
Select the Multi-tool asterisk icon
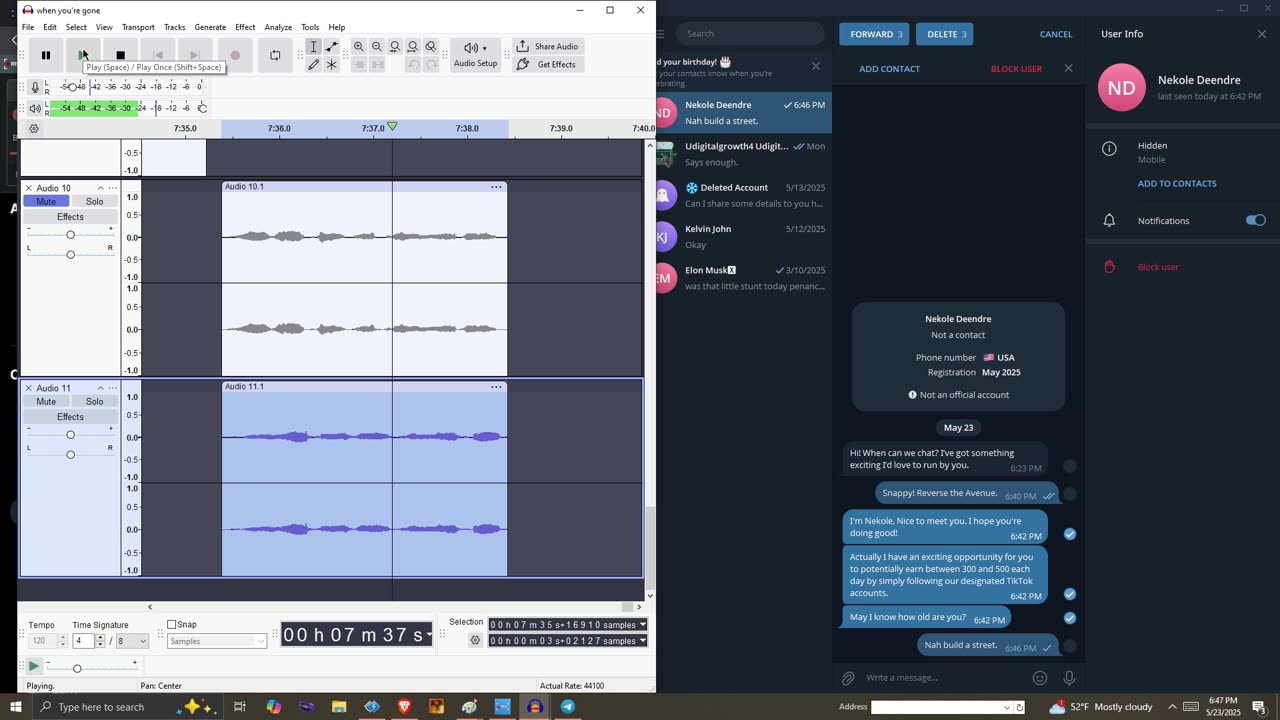click(x=332, y=65)
